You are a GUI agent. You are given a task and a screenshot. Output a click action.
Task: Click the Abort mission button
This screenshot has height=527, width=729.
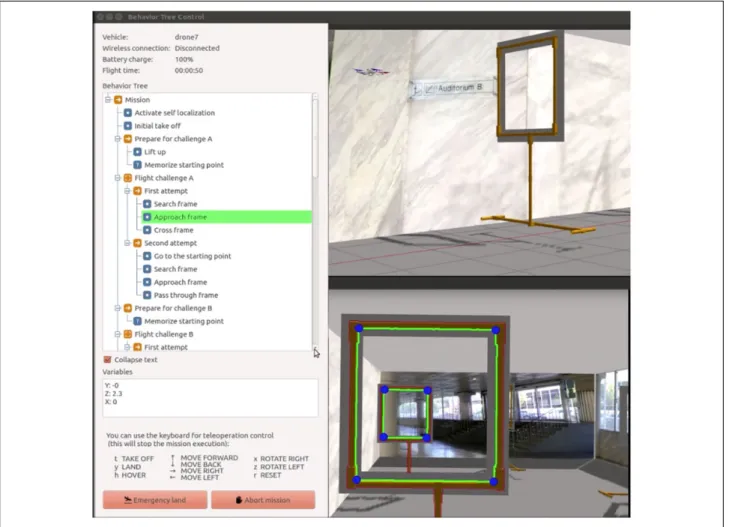click(263, 500)
